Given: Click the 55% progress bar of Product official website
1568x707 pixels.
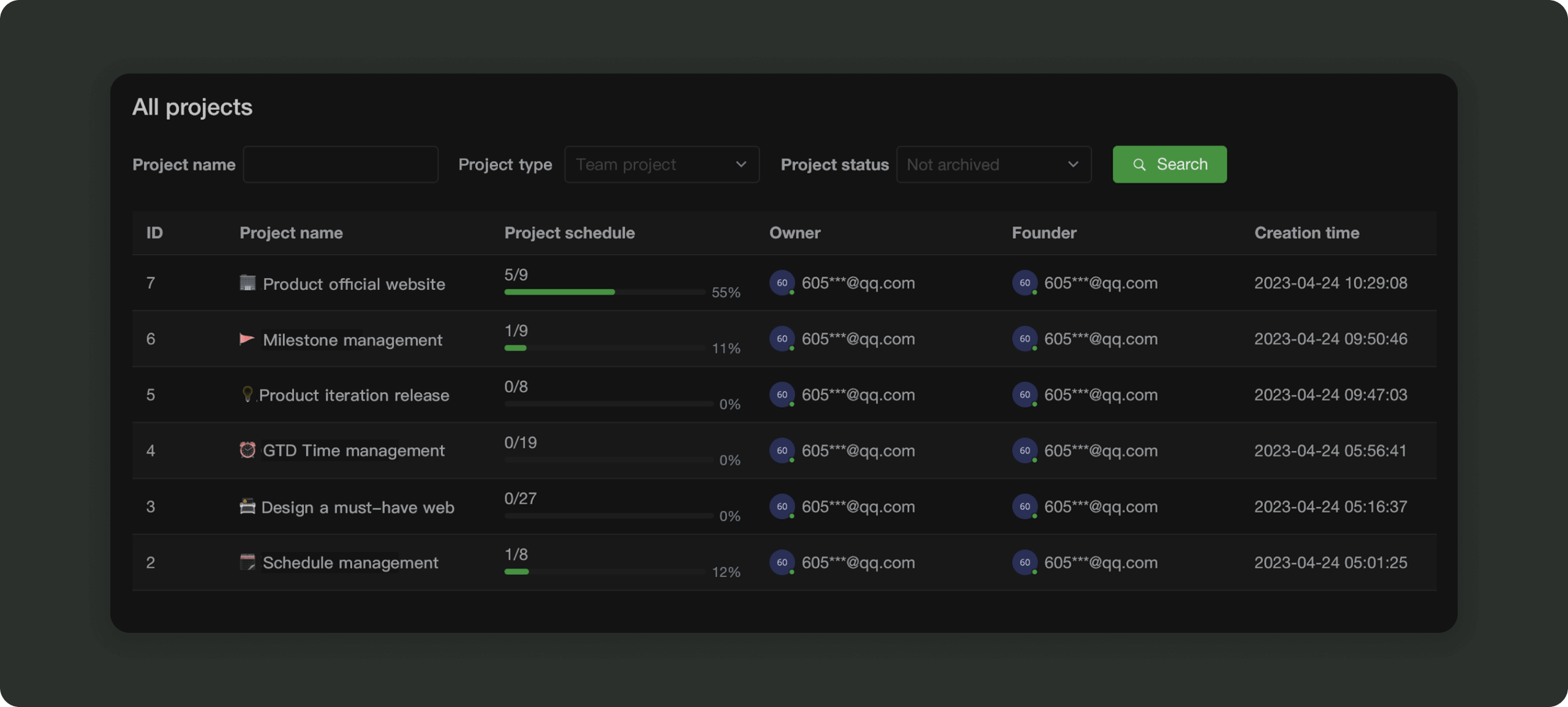Looking at the screenshot, I should click(603, 292).
